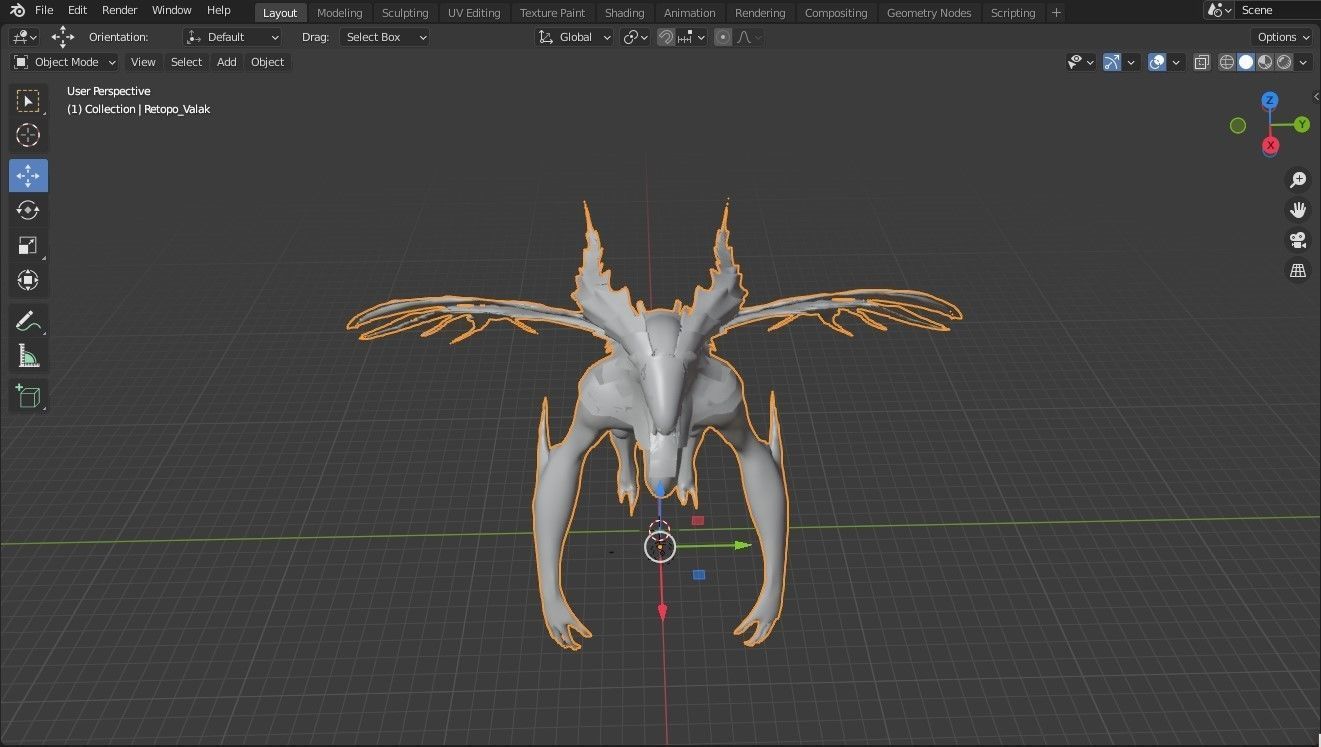Open the Object Mode dropdown
Viewport: 1321px width, 747px height.
(65, 62)
